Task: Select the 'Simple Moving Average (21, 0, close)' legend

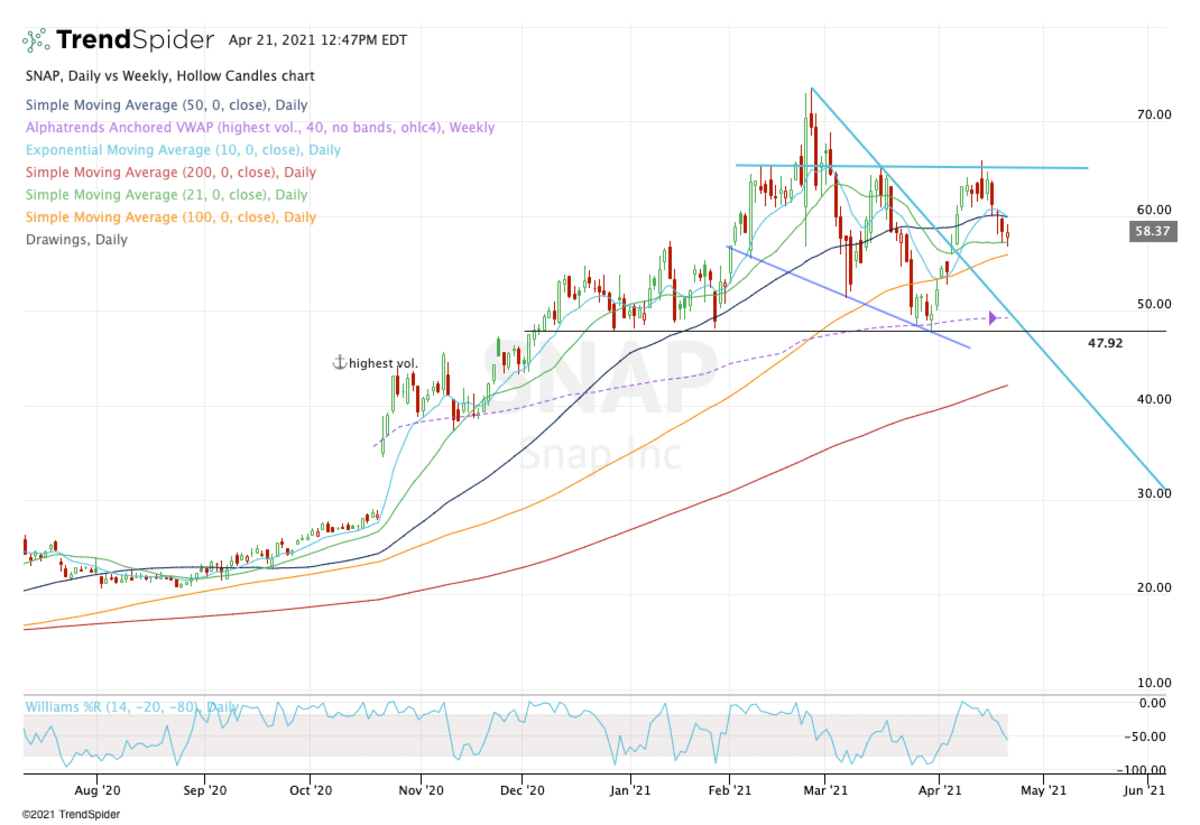Action: pyautogui.click(x=166, y=195)
